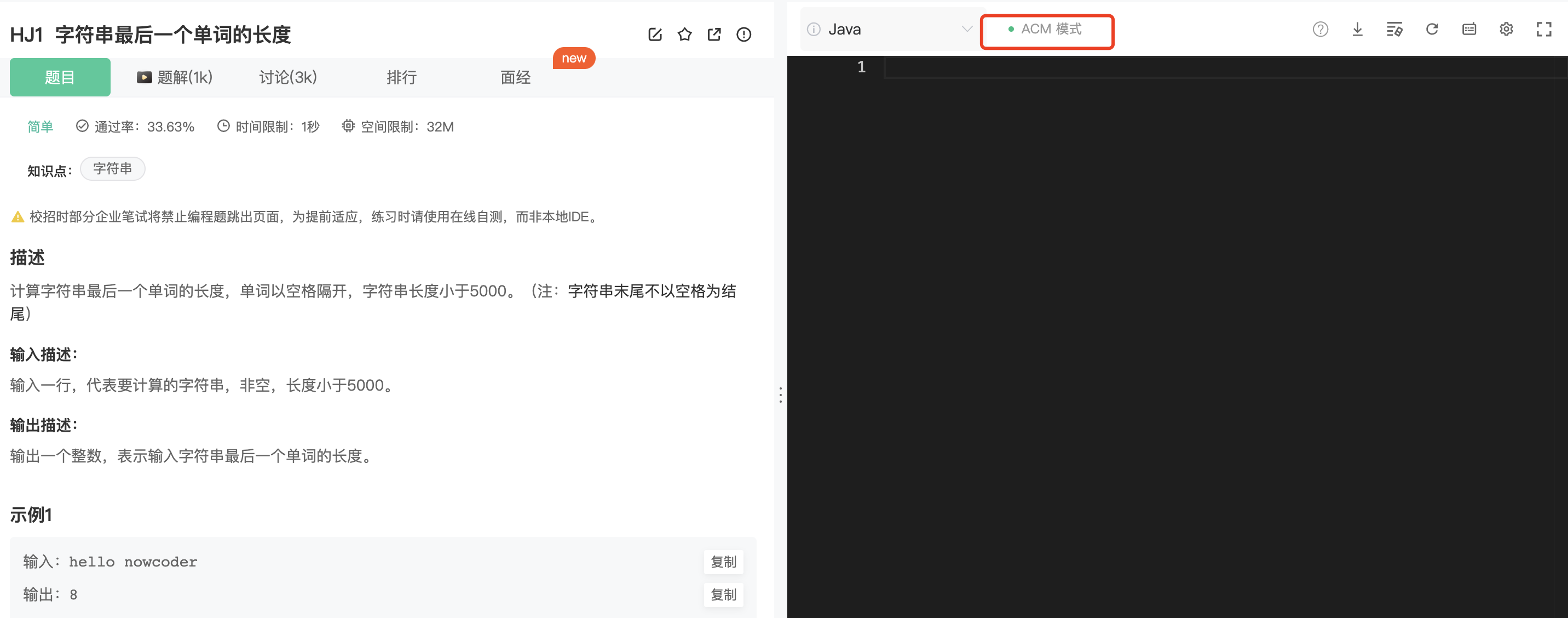This screenshot has width=1568, height=618.
Task: Open the 排行 ranking tab
Action: pos(402,77)
